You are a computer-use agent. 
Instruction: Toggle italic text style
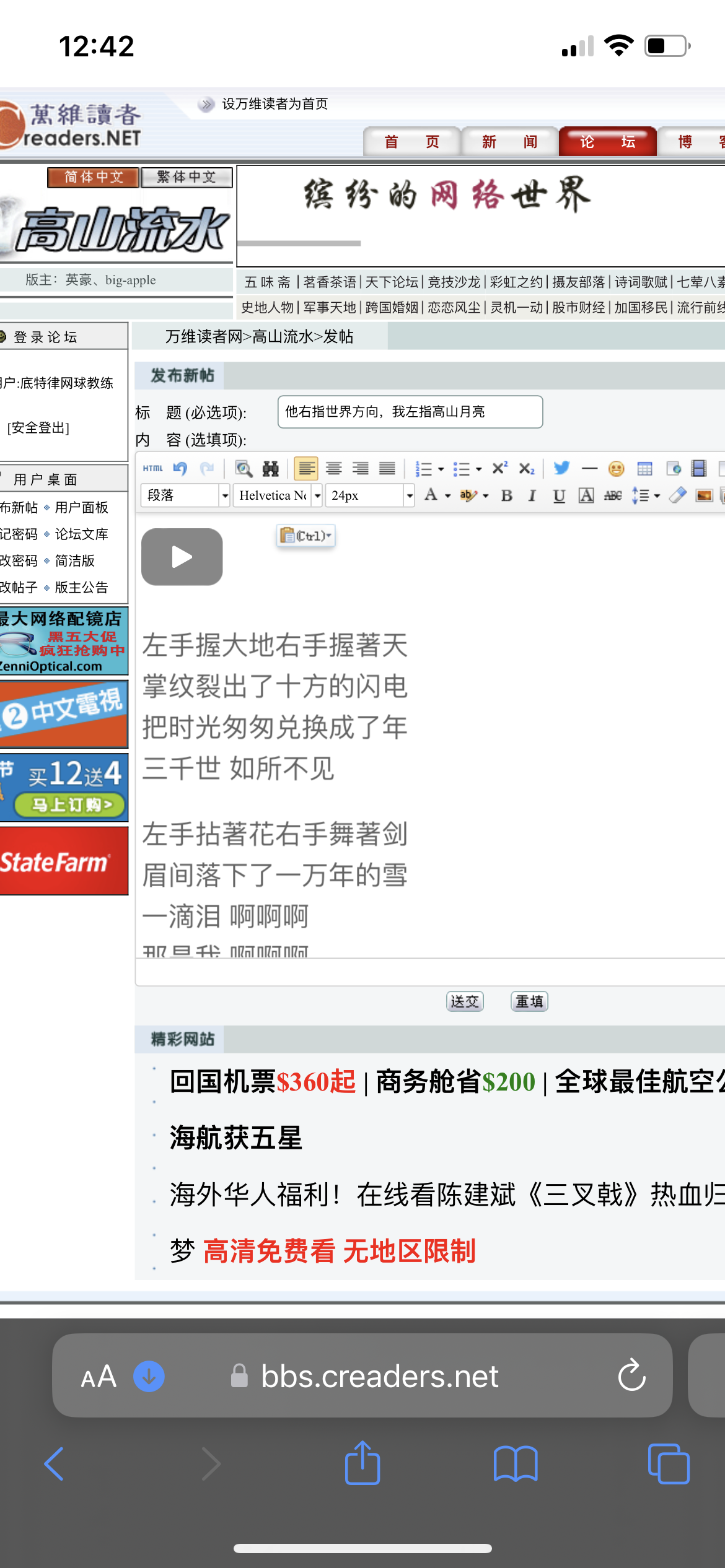tap(532, 495)
